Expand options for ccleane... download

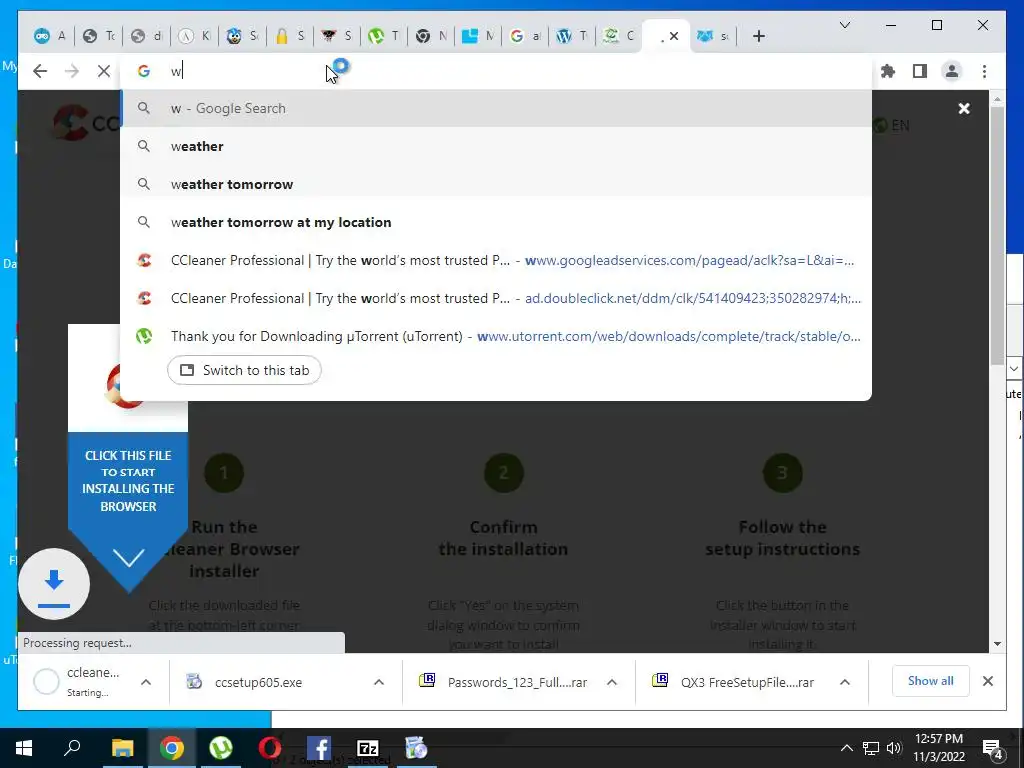click(146, 682)
